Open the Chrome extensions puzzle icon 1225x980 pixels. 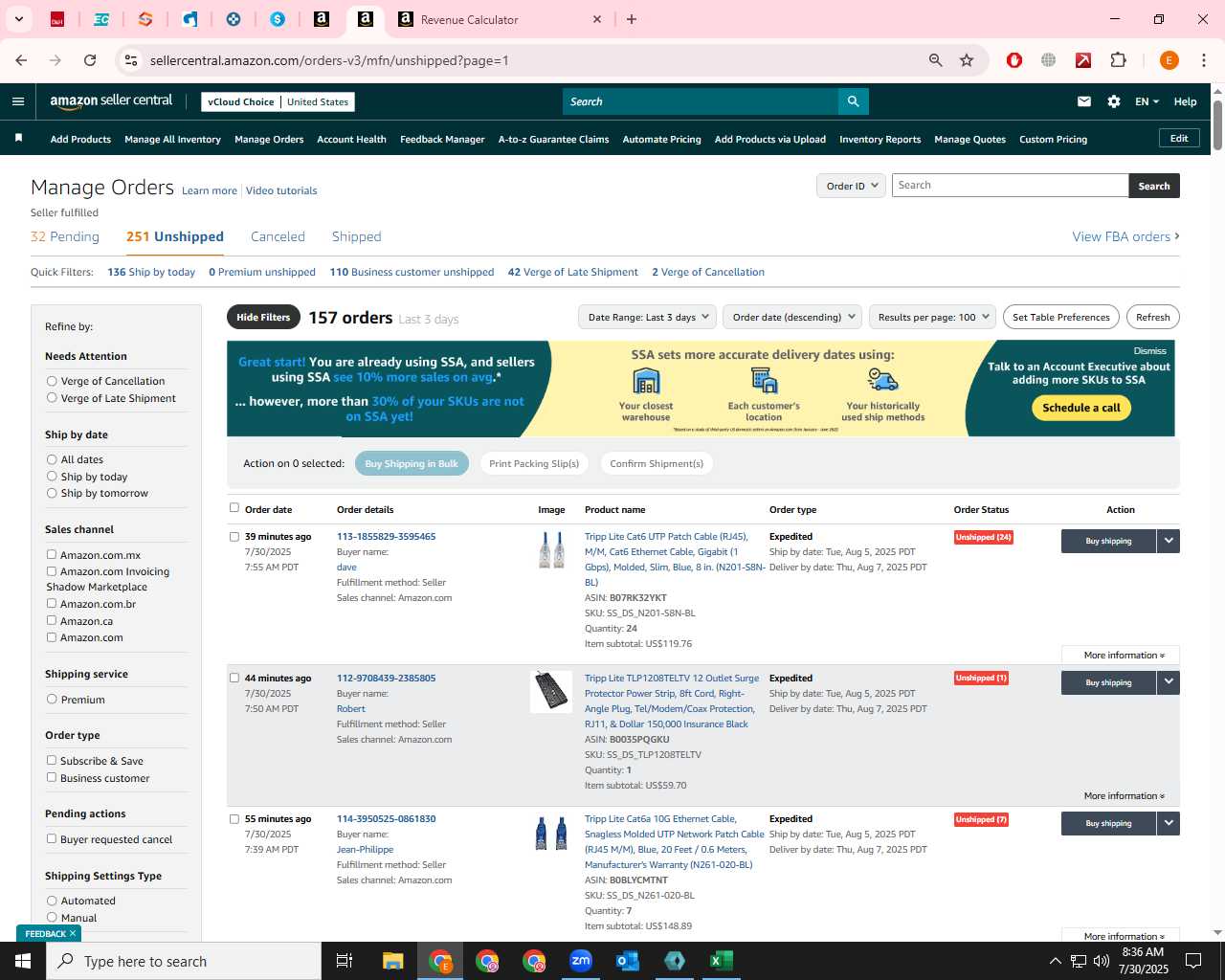pyautogui.click(x=1118, y=60)
